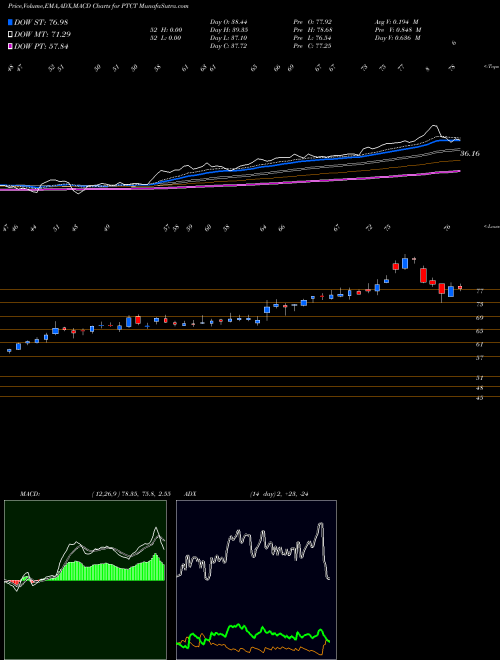Click the 'Pre L: 76.34' value
Image resolution: width=500 pixels, height=660 pixels.
314,38
